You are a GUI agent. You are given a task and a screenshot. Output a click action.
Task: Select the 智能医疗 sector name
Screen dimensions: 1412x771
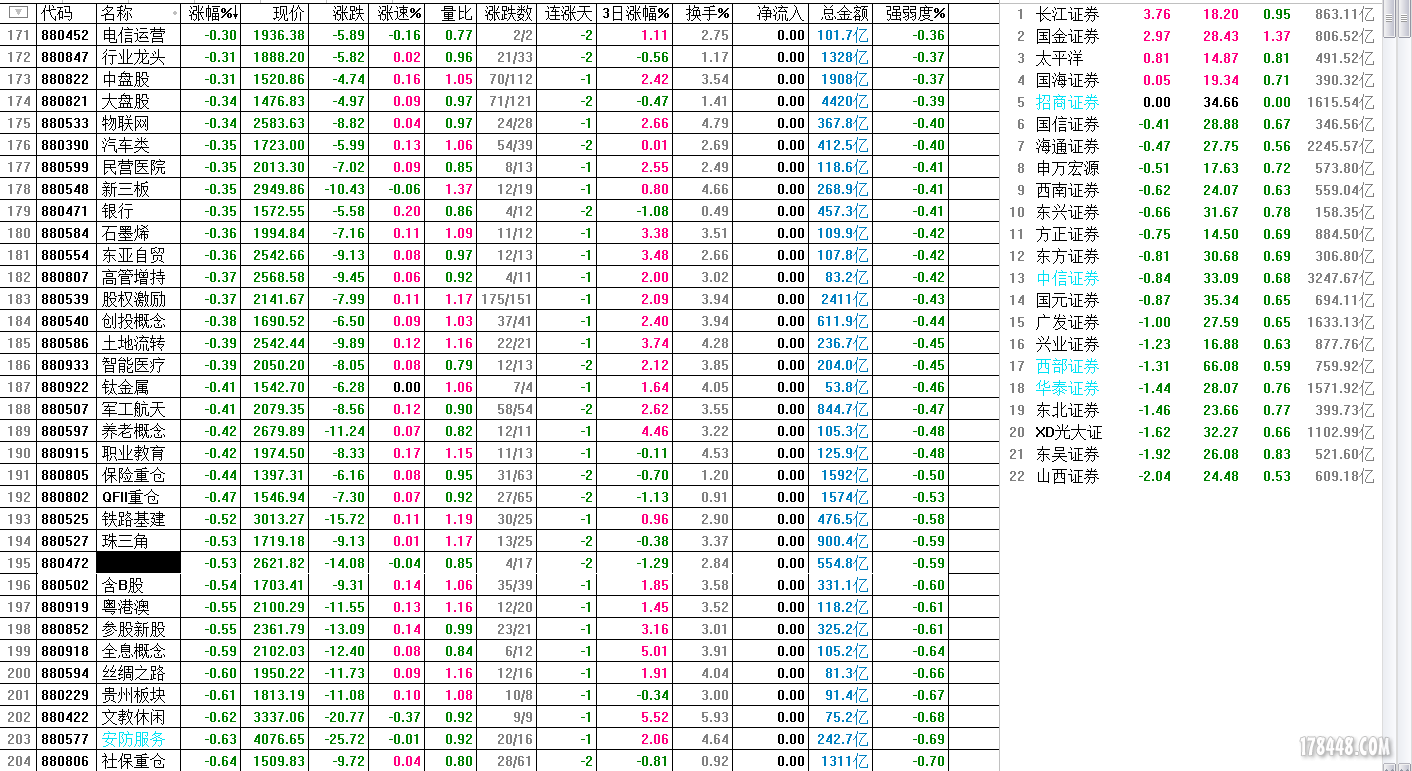[x=133, y=365]
